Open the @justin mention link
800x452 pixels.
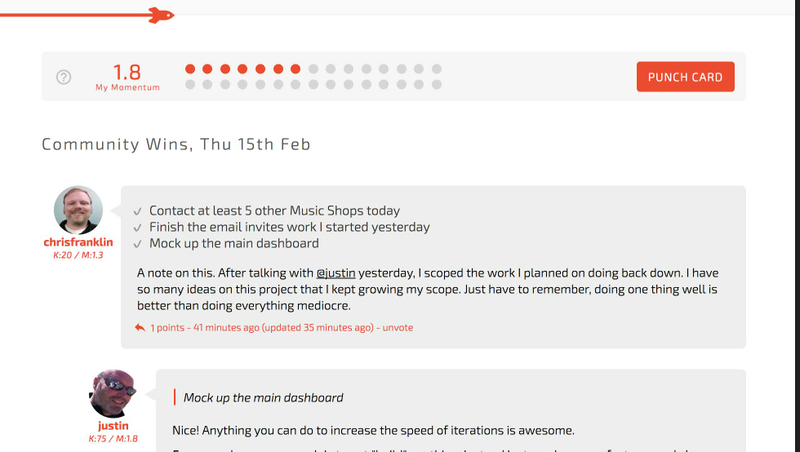point(336,273)
